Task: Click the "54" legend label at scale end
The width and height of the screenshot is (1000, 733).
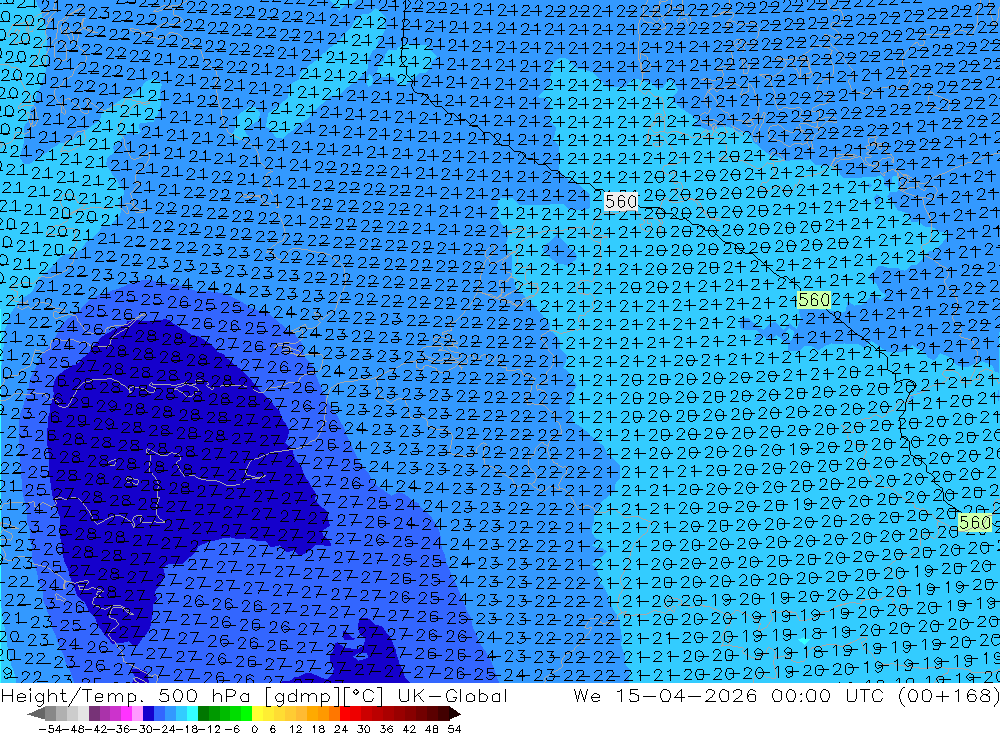Action: [454, 729]
